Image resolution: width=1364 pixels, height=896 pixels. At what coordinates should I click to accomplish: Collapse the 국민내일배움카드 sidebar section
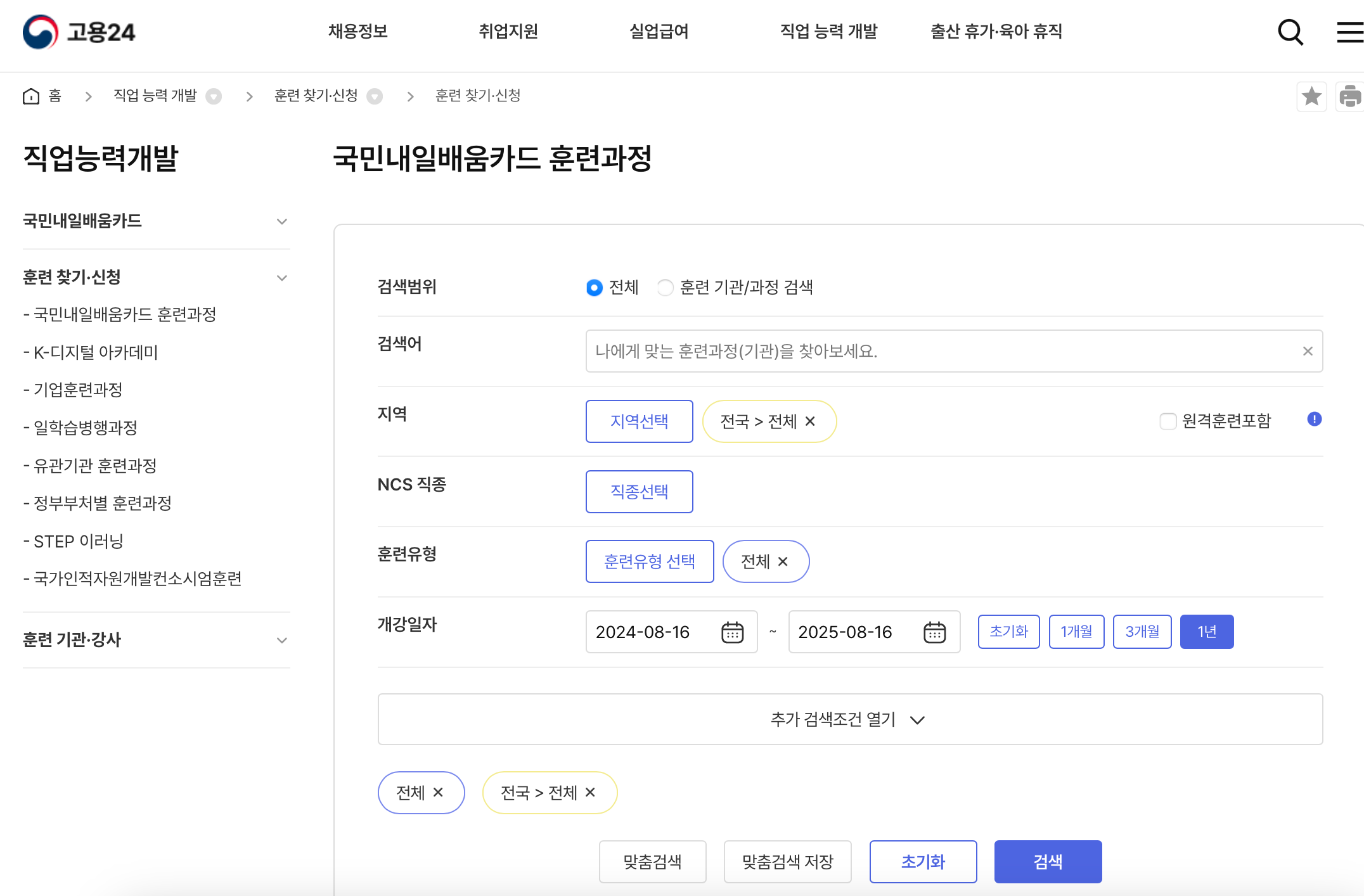[x=282, y=221]
